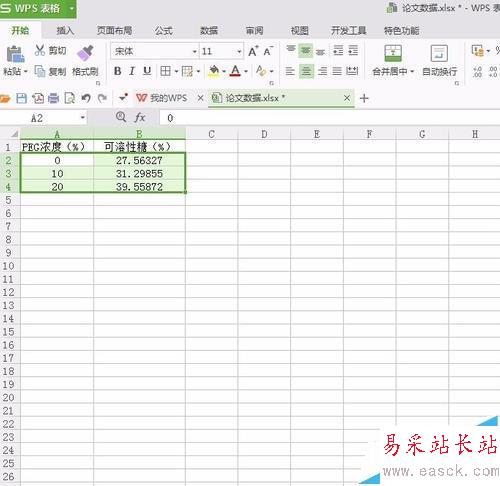The image size is (500, 486).
Task: Open the font name dropdown (宋体)
Action: pyautogui.click(x=195, y=52)
